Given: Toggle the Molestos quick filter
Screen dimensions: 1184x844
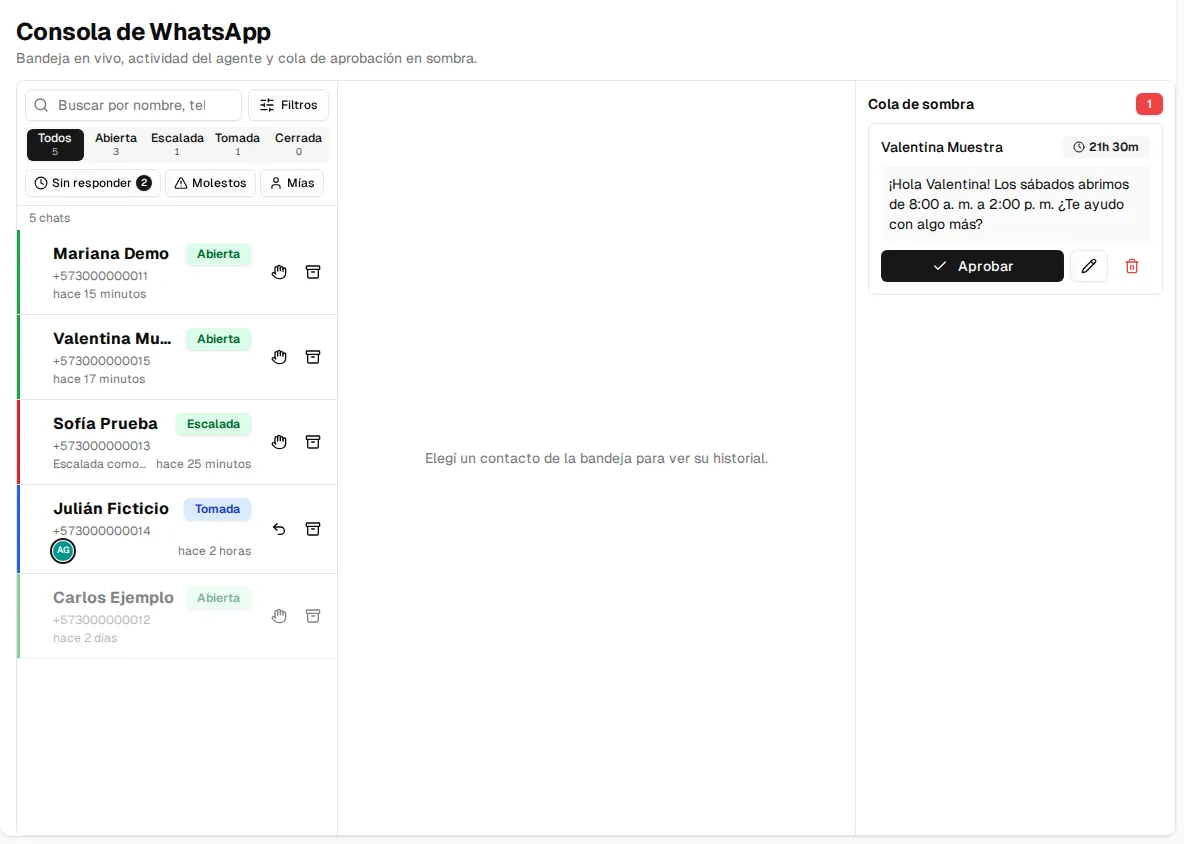Looking at the screenshot, I should pos(211,183).
